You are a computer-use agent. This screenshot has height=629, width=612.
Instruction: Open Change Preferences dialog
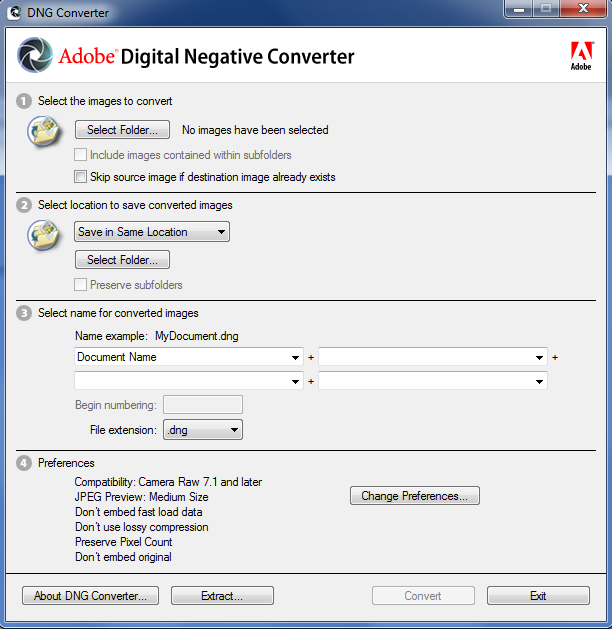[x=415, y=496]
